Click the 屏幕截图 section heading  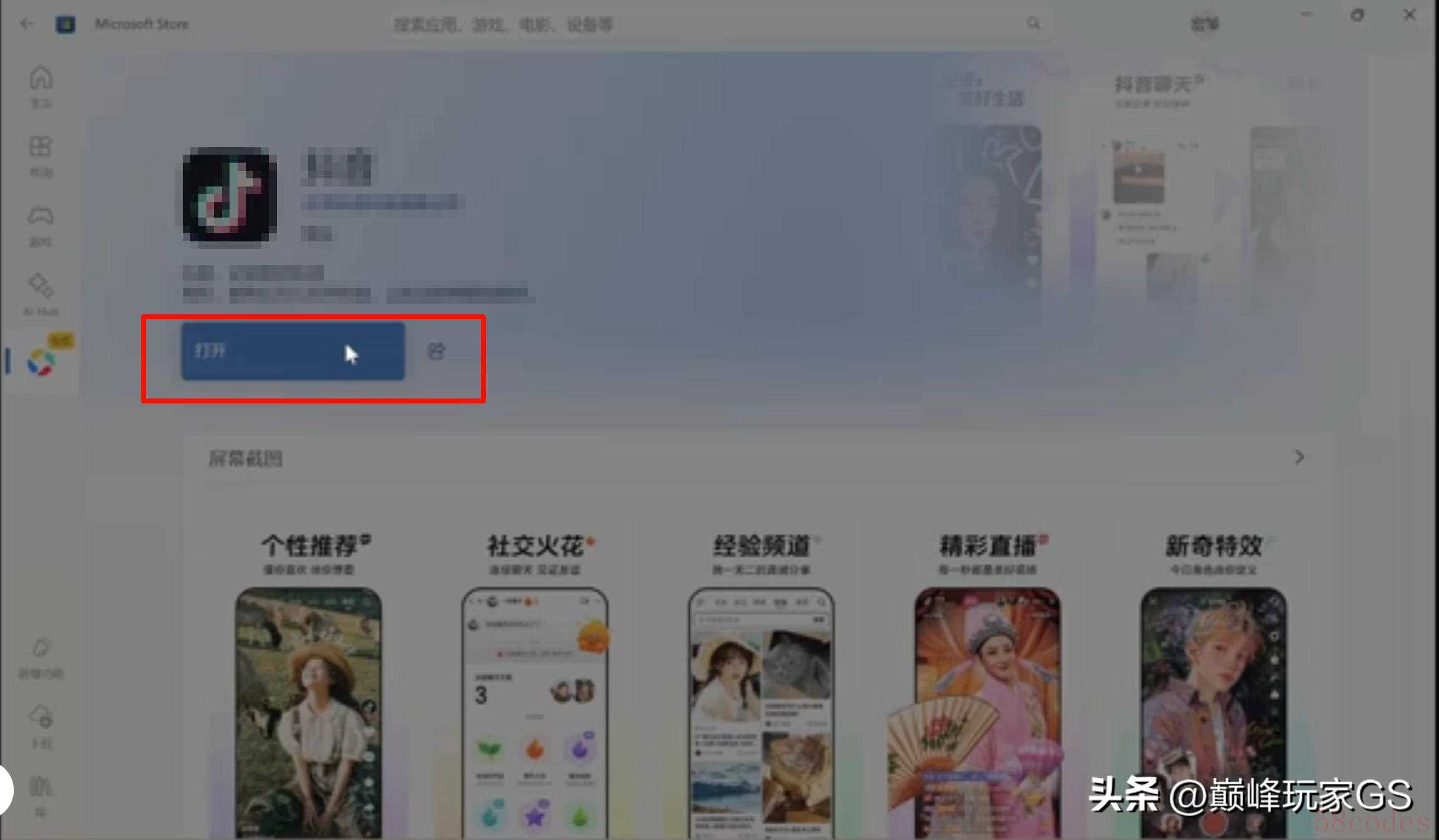pos(245,458)
